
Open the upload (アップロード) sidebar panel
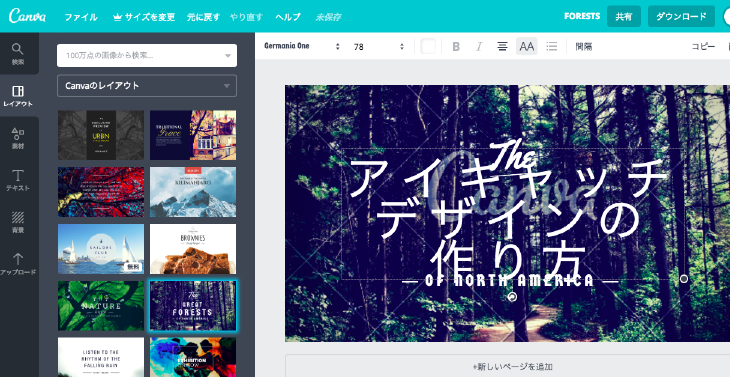point(18,264)
